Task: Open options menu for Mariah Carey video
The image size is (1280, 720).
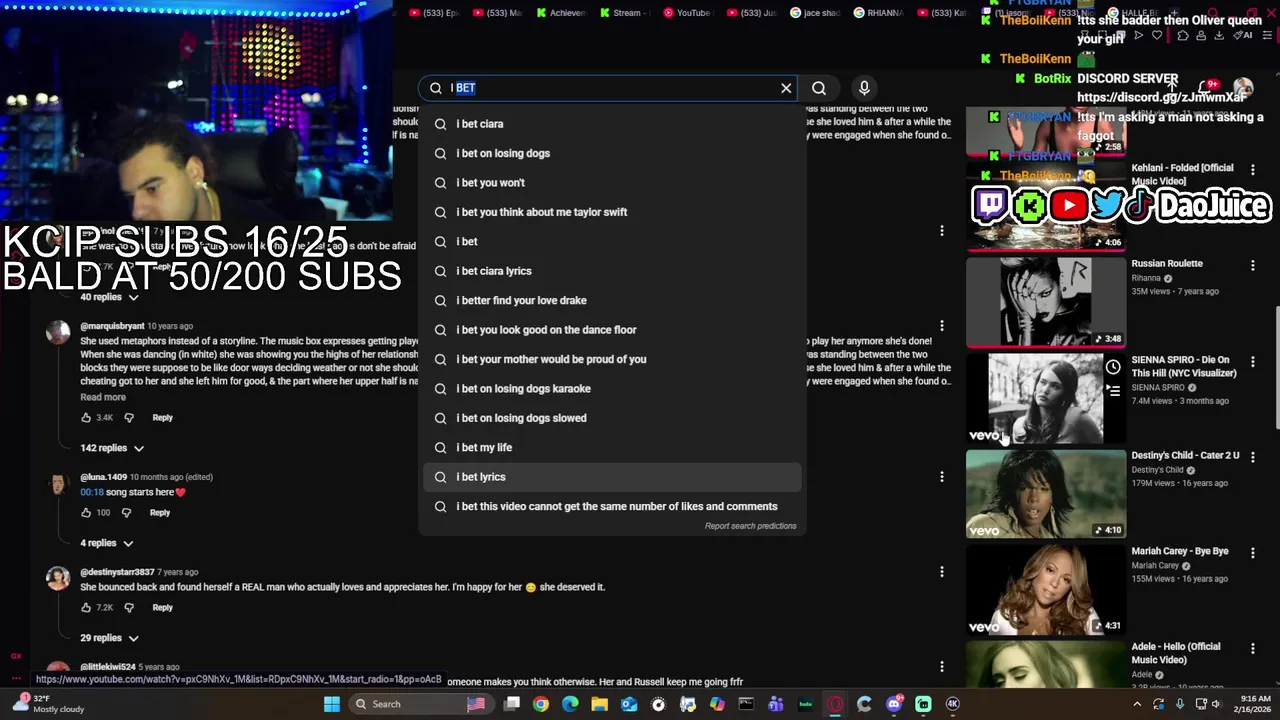Action: (1252, 553)
